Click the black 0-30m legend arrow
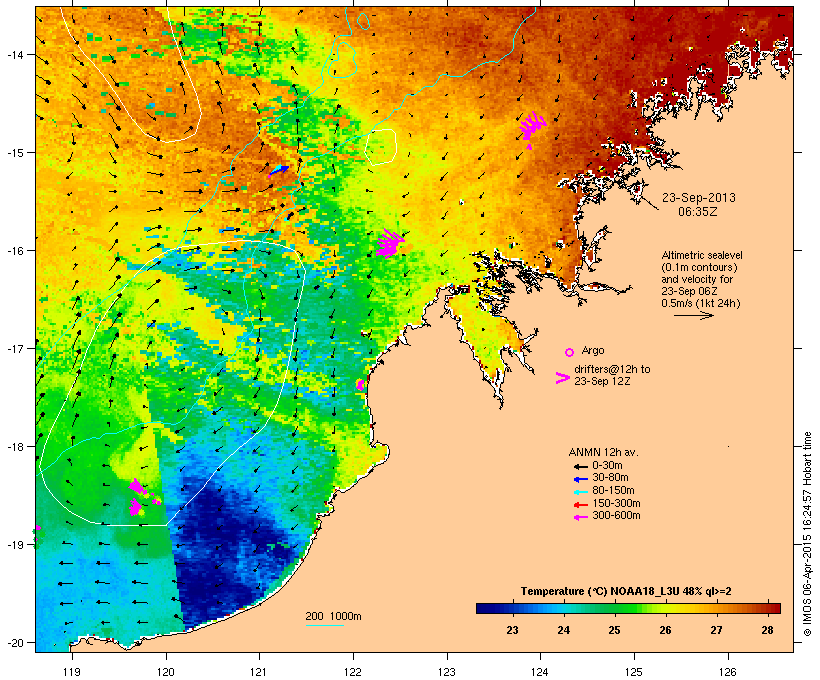Screen dimensions: 820x680 [x=580, y=466]
